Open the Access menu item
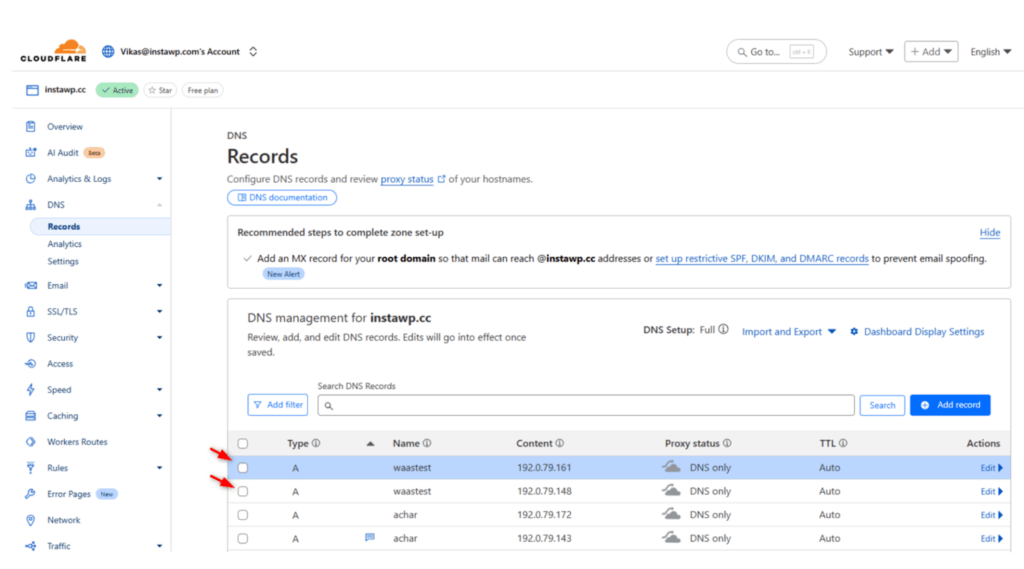This screenshot has width=1024, height=569. (60, 364)
